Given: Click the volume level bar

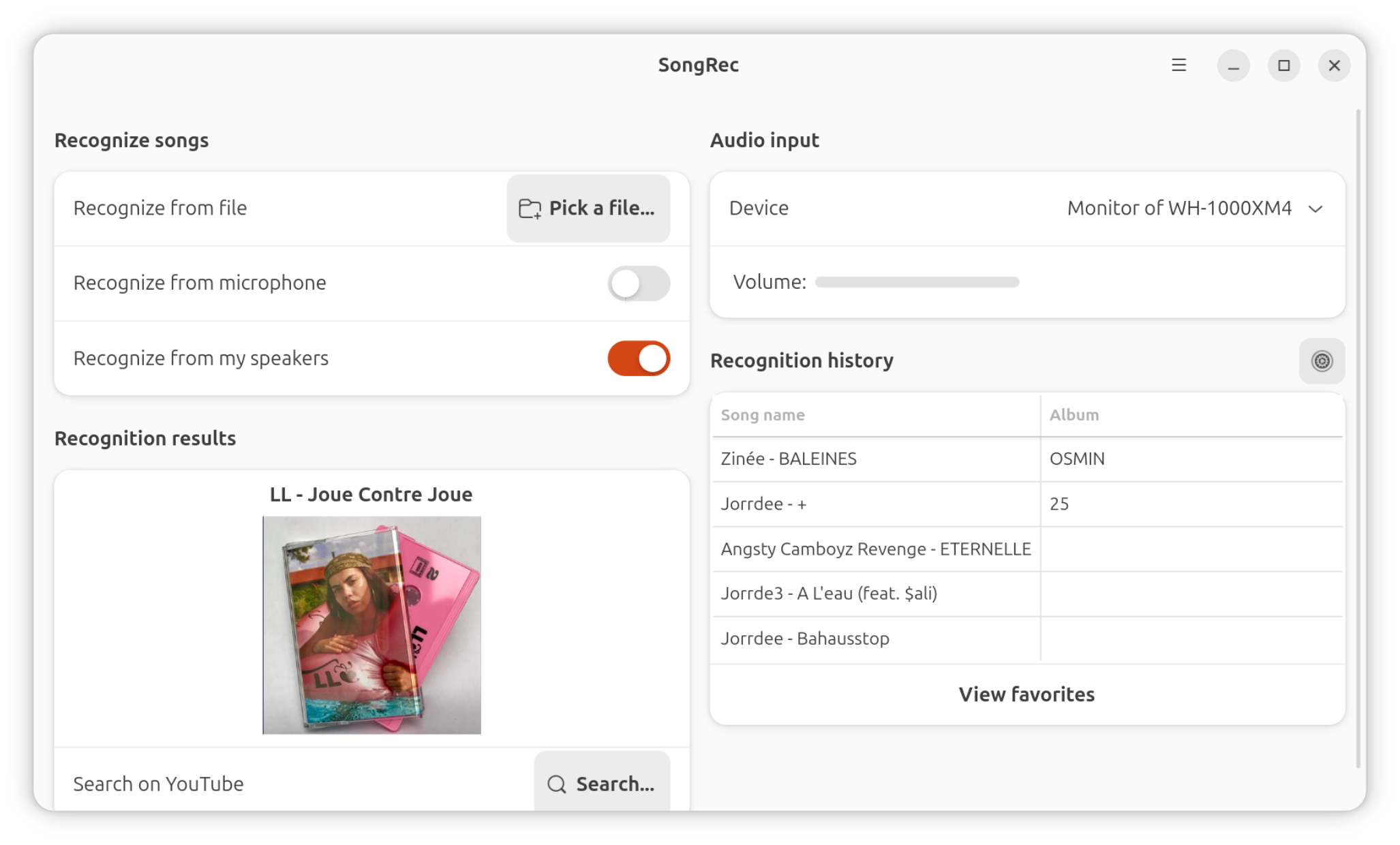Looking at the screenshot, I should click(917, 282).
